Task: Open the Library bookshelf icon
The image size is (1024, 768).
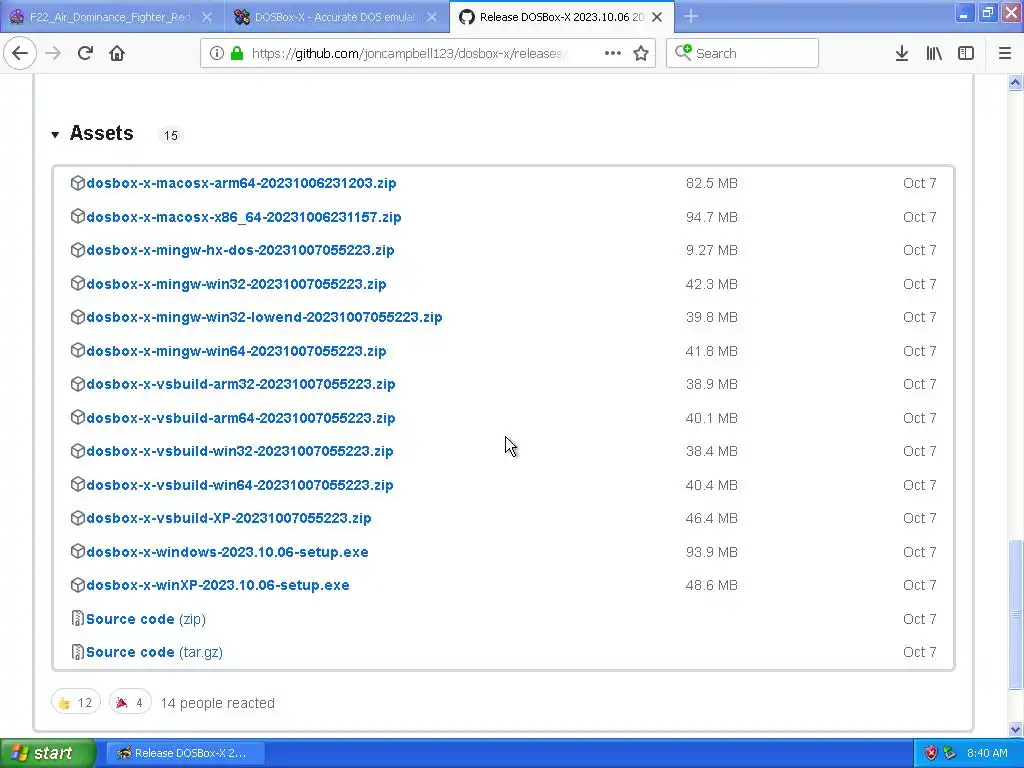Action: pos(934,53)
